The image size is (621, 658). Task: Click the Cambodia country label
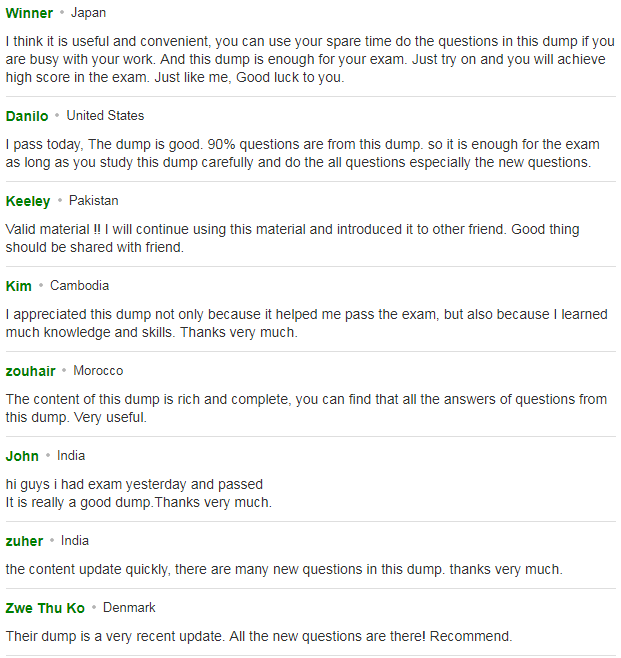[x=79, y=286]
